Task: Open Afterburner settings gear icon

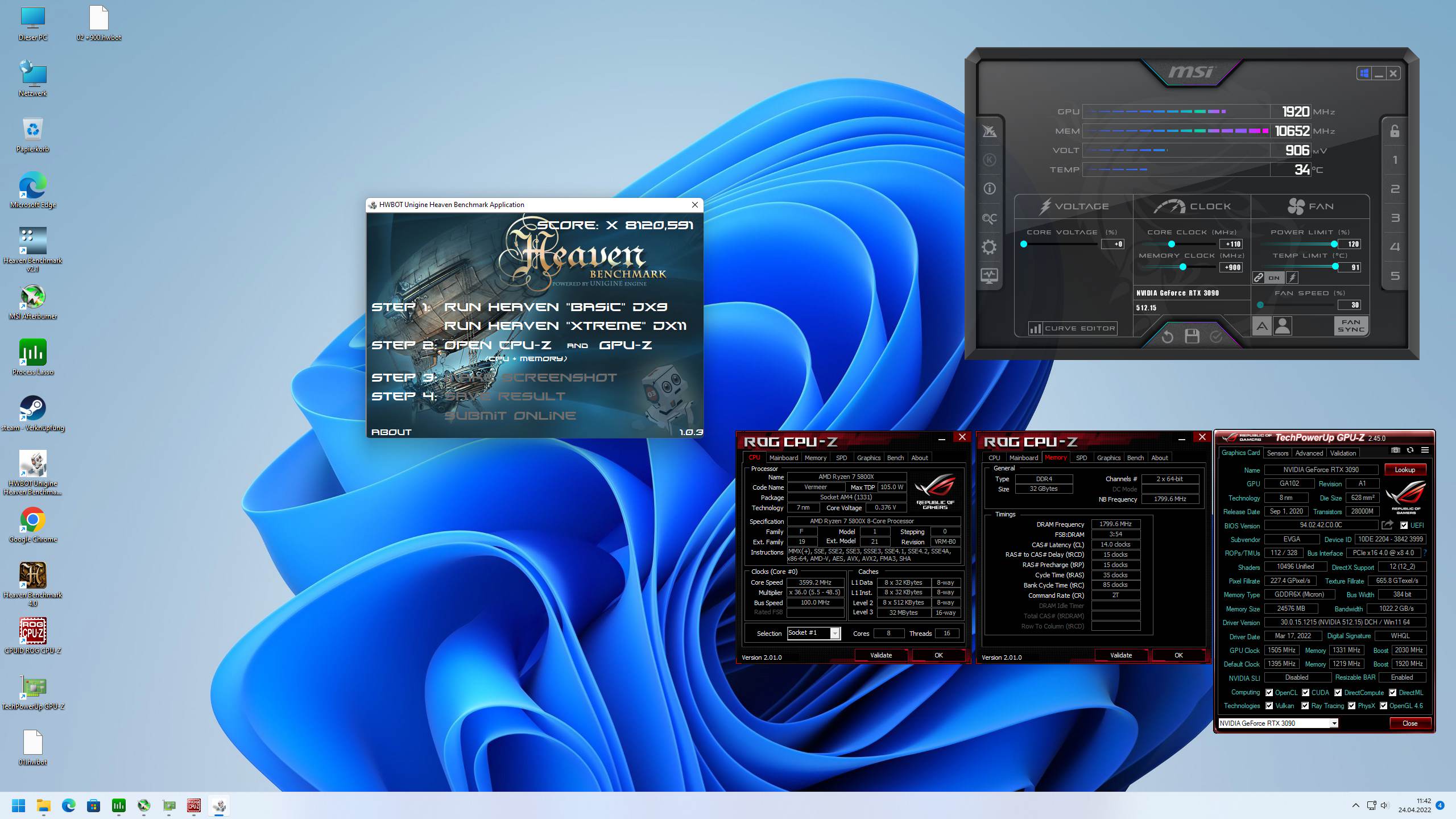Action: point(990,247)
